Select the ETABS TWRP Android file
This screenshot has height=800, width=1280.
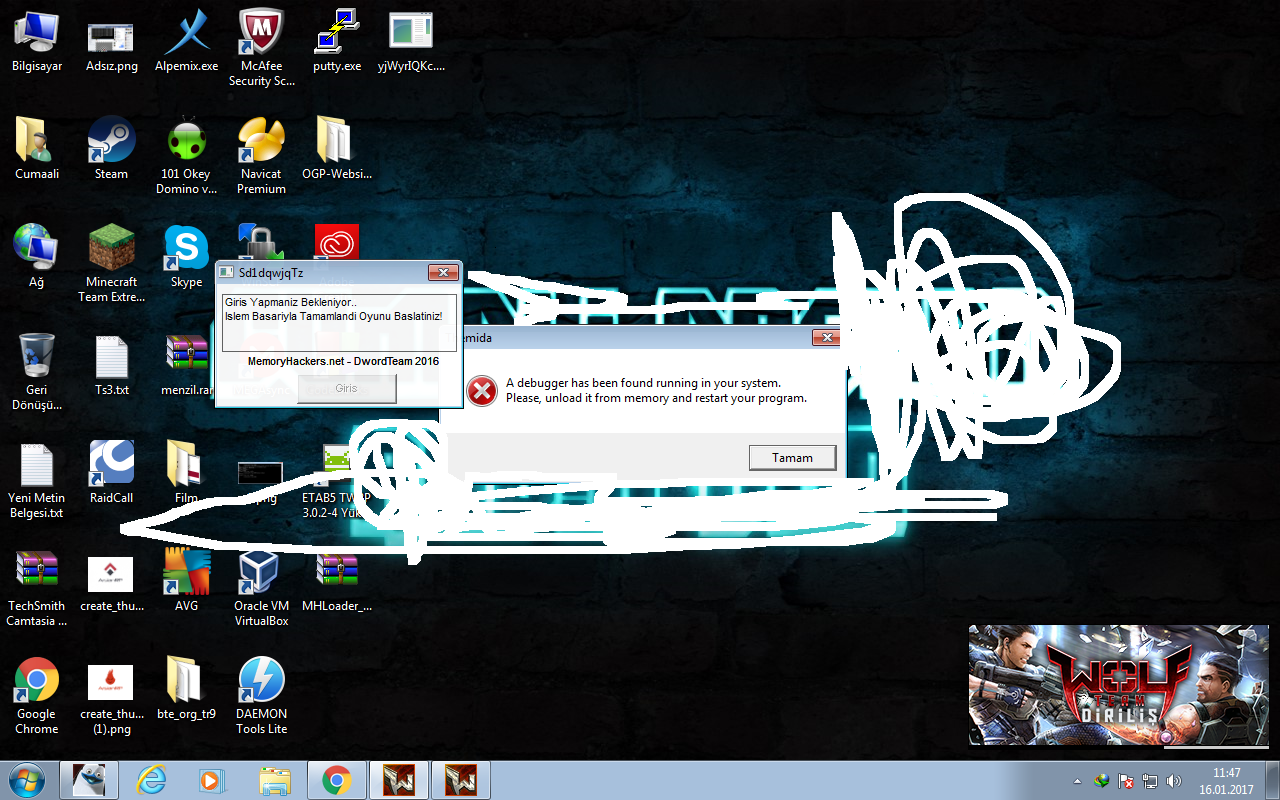coord(337,480)
